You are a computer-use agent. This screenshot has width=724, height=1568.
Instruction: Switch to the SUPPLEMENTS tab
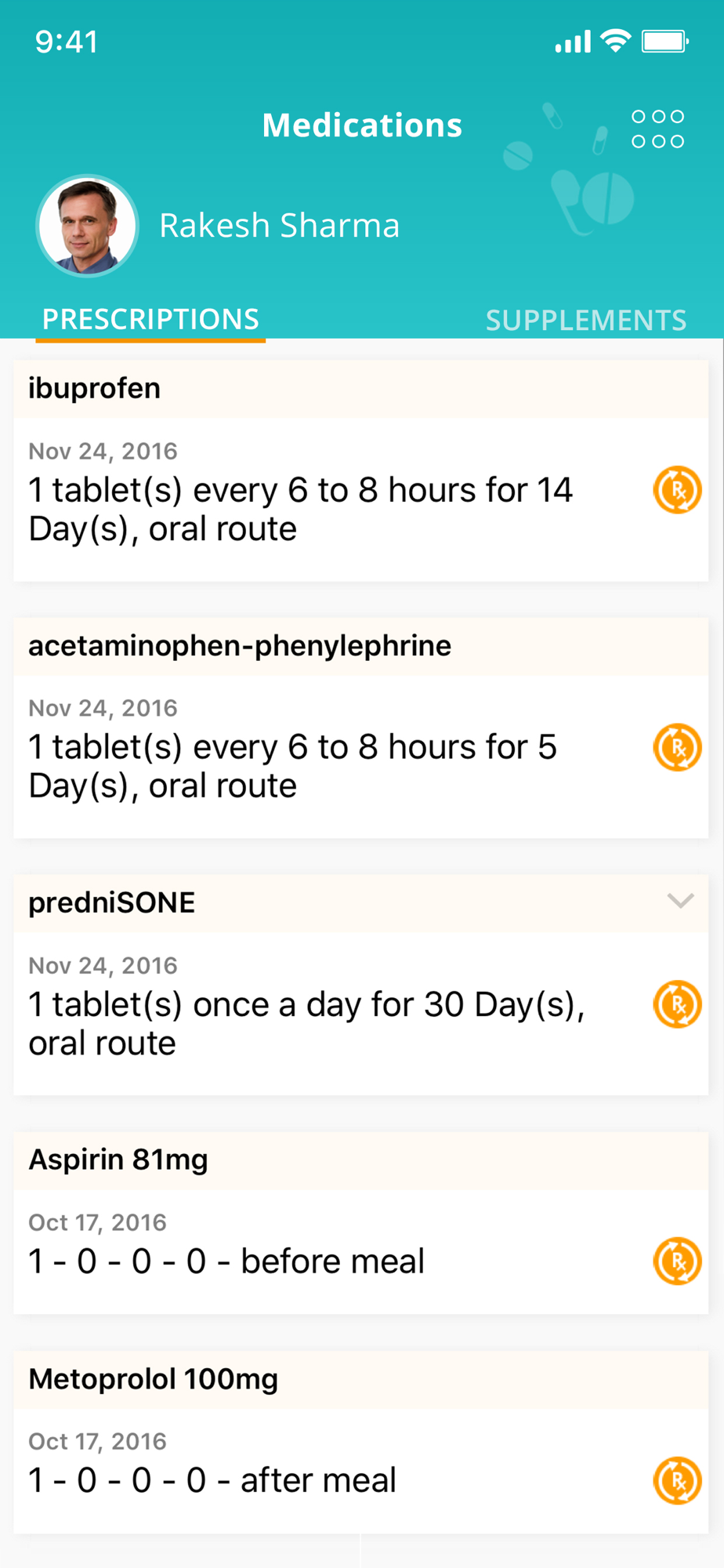(x=586, y=320)
